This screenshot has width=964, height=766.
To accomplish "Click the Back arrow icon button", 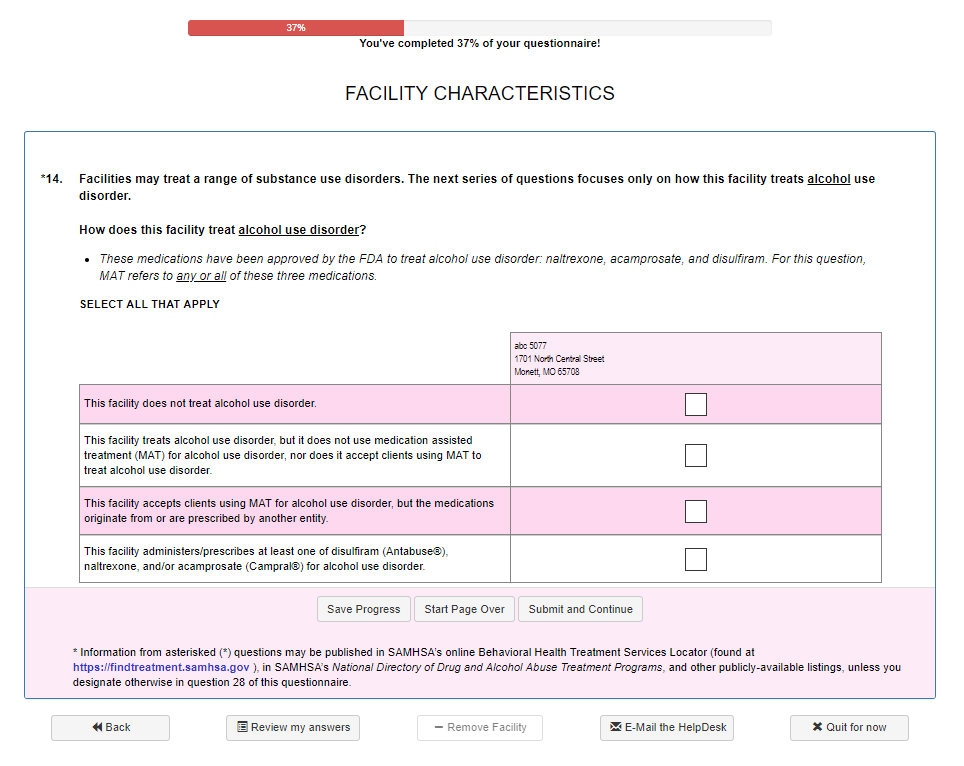I will (x=98, y=728).
